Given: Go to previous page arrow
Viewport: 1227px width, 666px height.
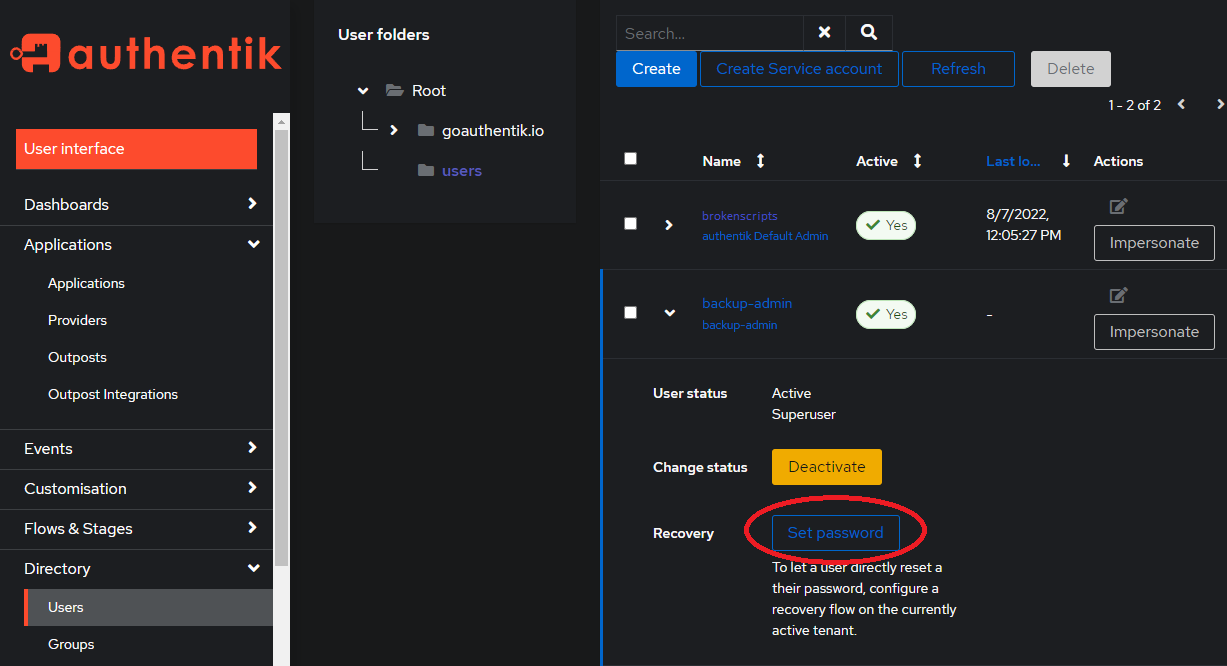Looking at the screenshot, I should coord(1182,104).
